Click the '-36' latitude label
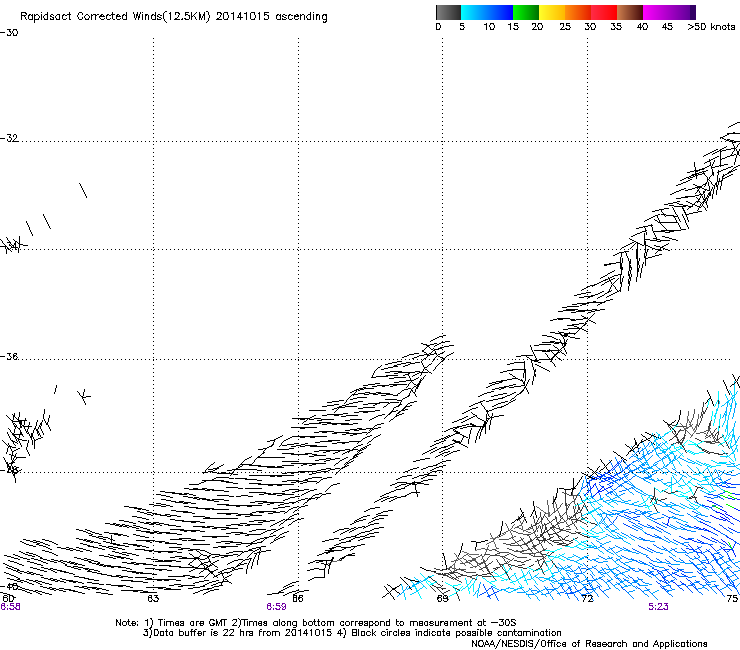The height and width of the screenshot is (650, 740). [x=9, y=356]
